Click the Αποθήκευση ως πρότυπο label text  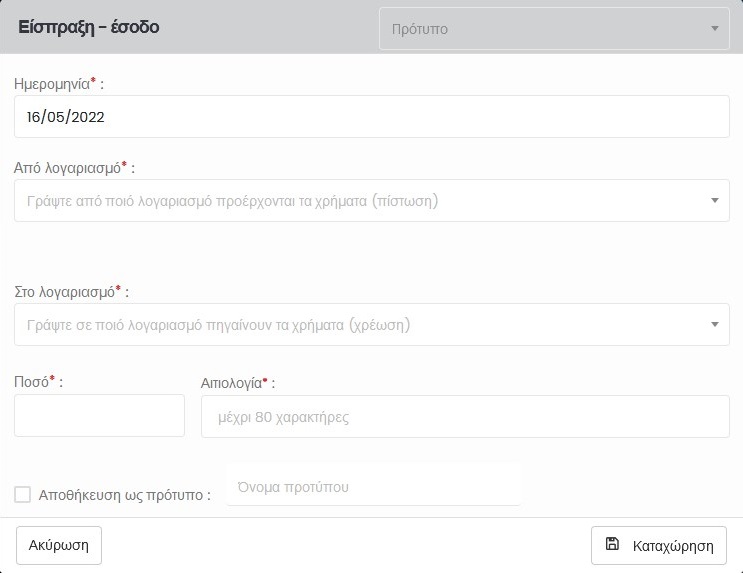tap(124, 494)
